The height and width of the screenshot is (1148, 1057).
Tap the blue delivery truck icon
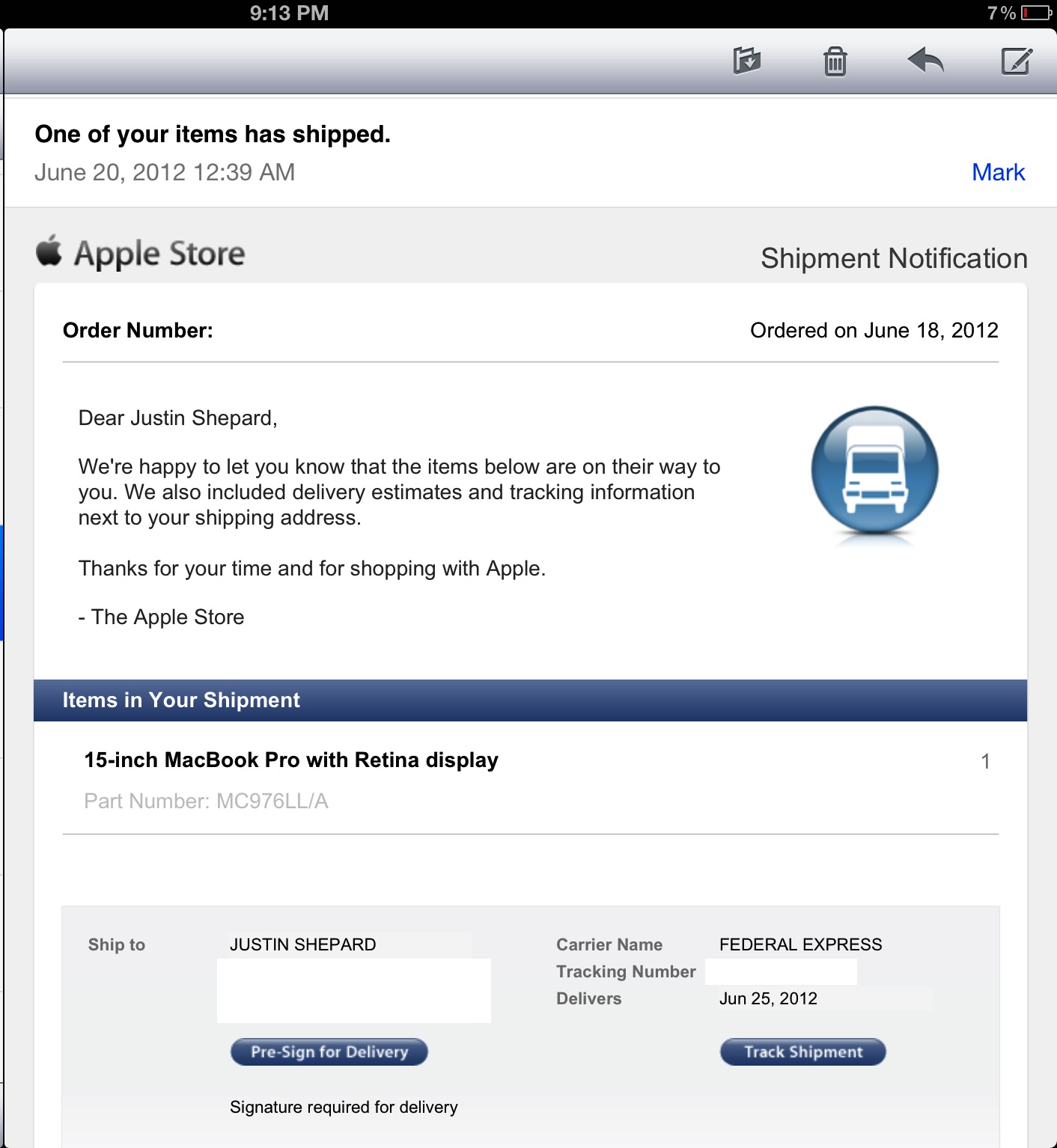click(x=874, y=470)
